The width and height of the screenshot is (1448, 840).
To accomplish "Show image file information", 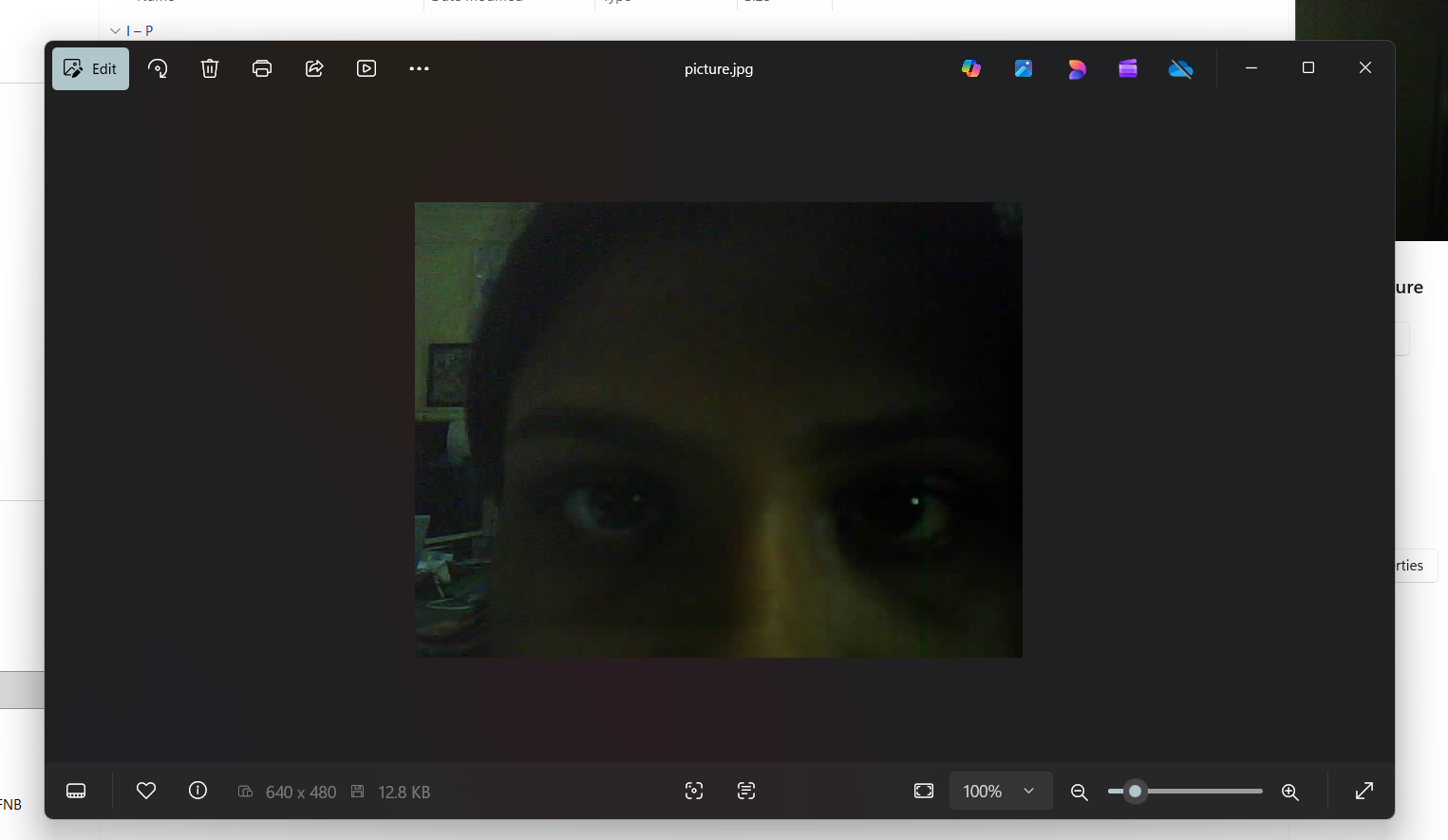I will pos(197,791).
